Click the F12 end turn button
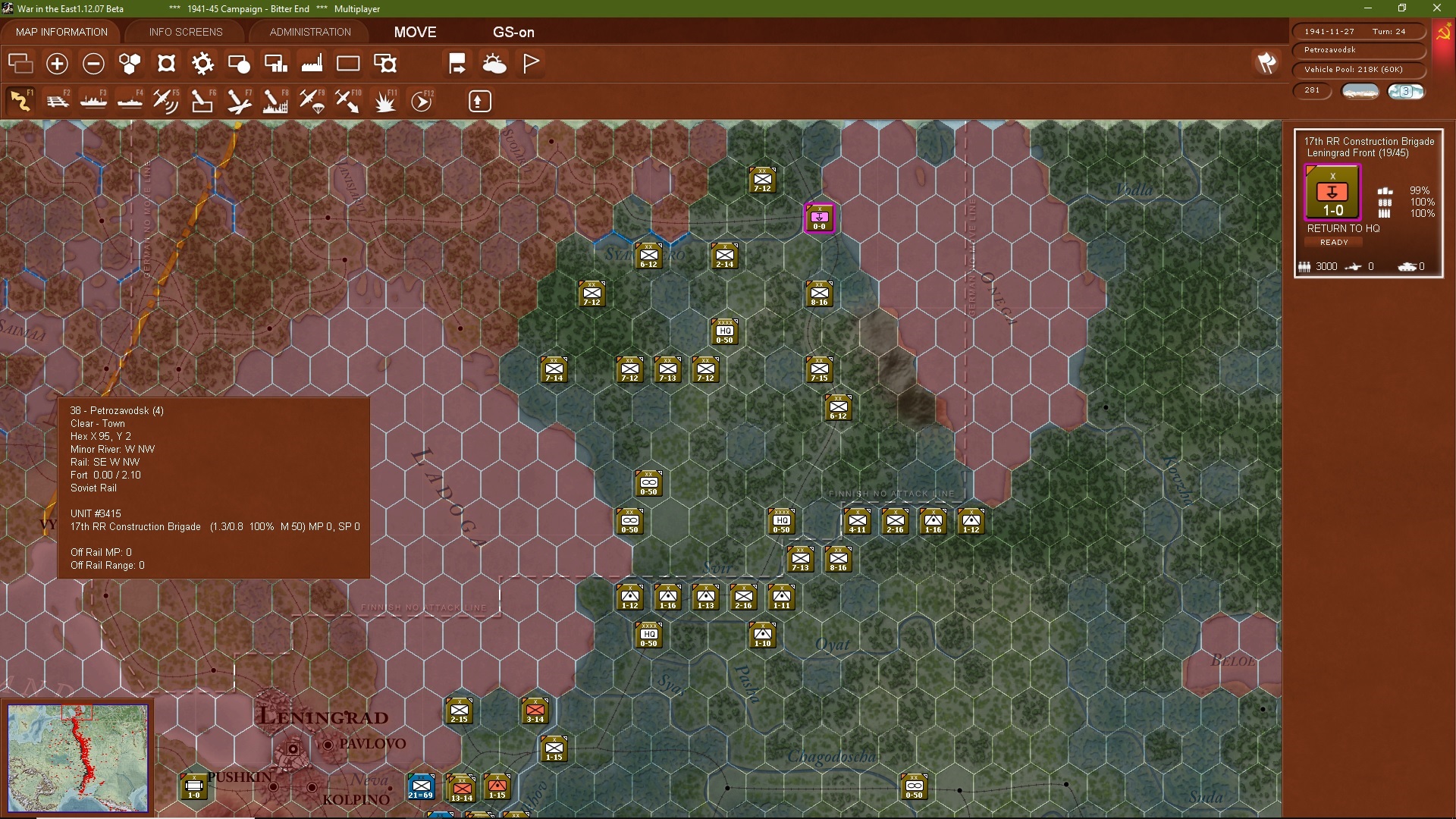 (x=422, y=101)
